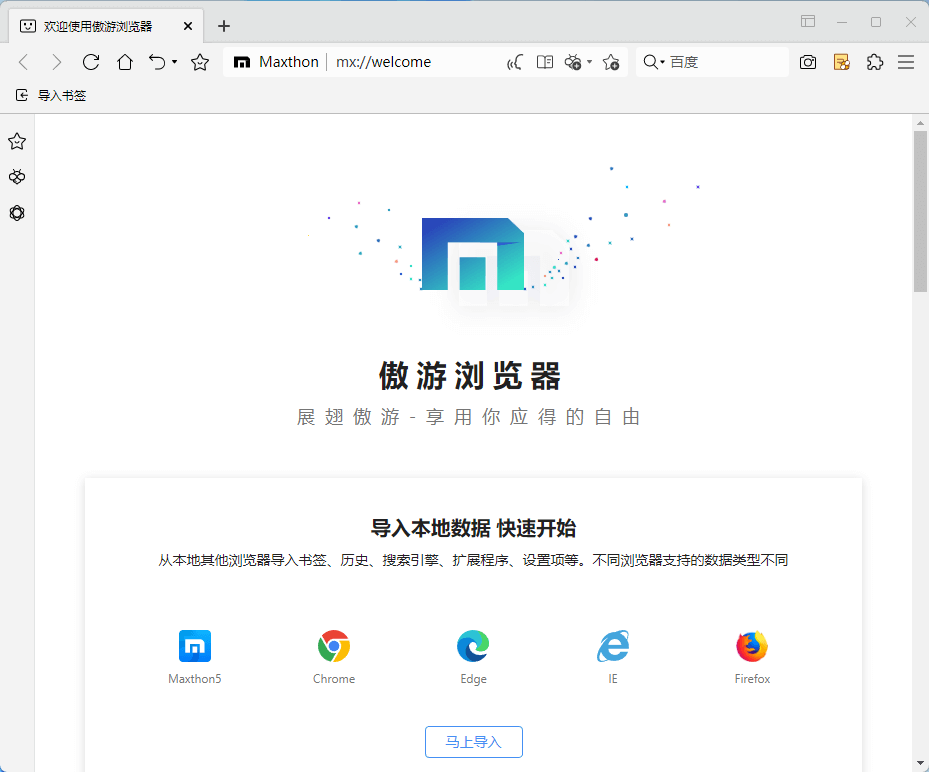Select Edge as import source
The height and width of the screenshot is (772, 929).
pos(473,657)
